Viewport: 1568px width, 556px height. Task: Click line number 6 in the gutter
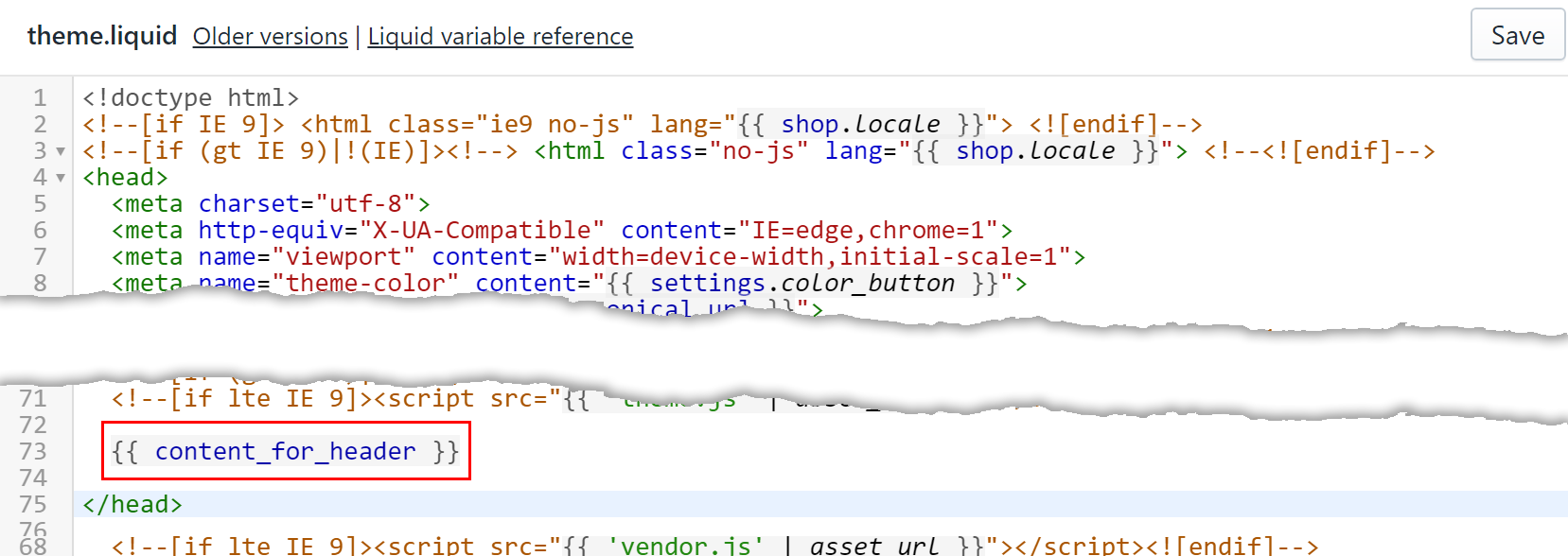coord(40,231)
